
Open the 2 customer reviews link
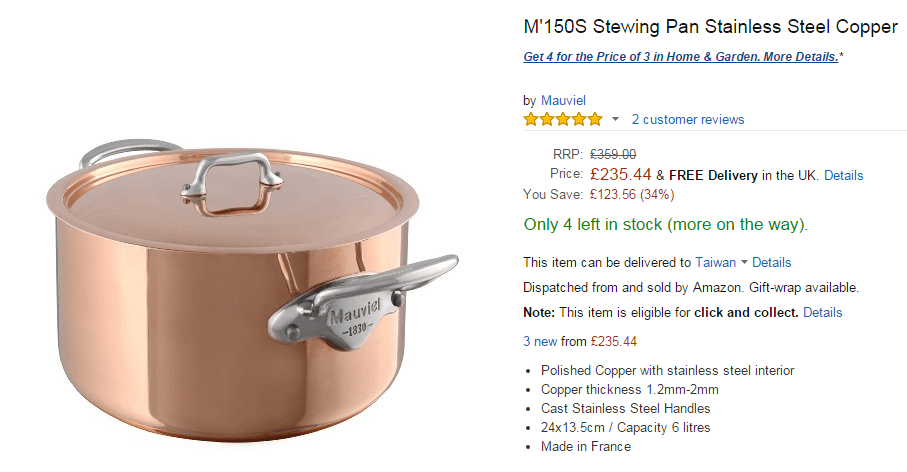point(688,120)
